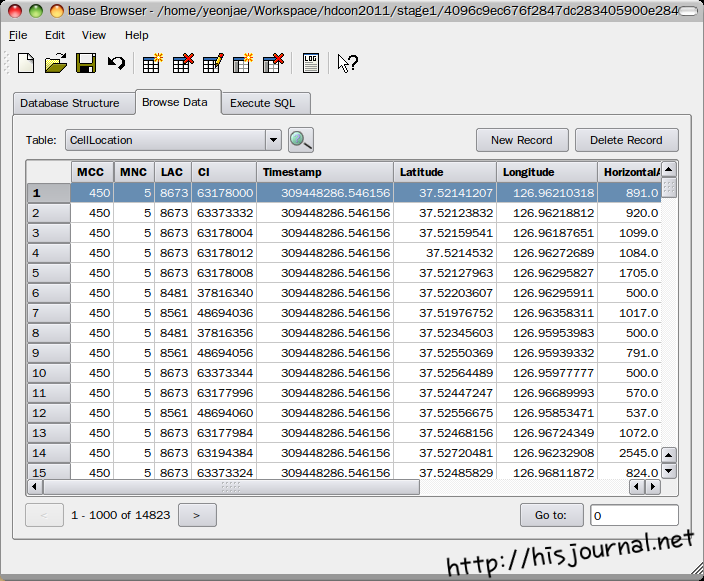Click Longitude cell 126.96689993

pyautogui.click(x=547, y=393)
